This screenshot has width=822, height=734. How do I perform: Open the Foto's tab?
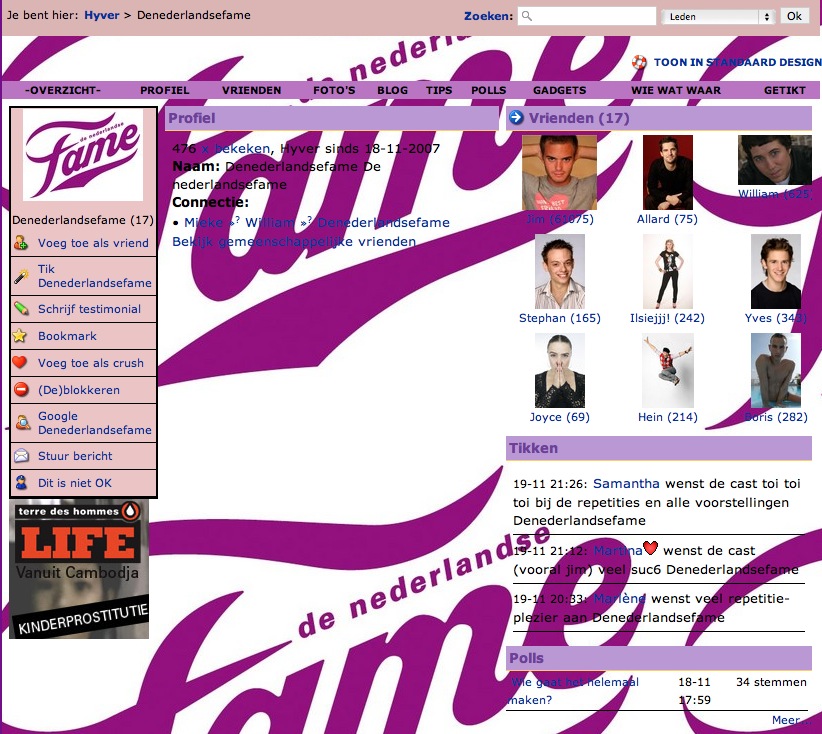[x=334, y=90]
